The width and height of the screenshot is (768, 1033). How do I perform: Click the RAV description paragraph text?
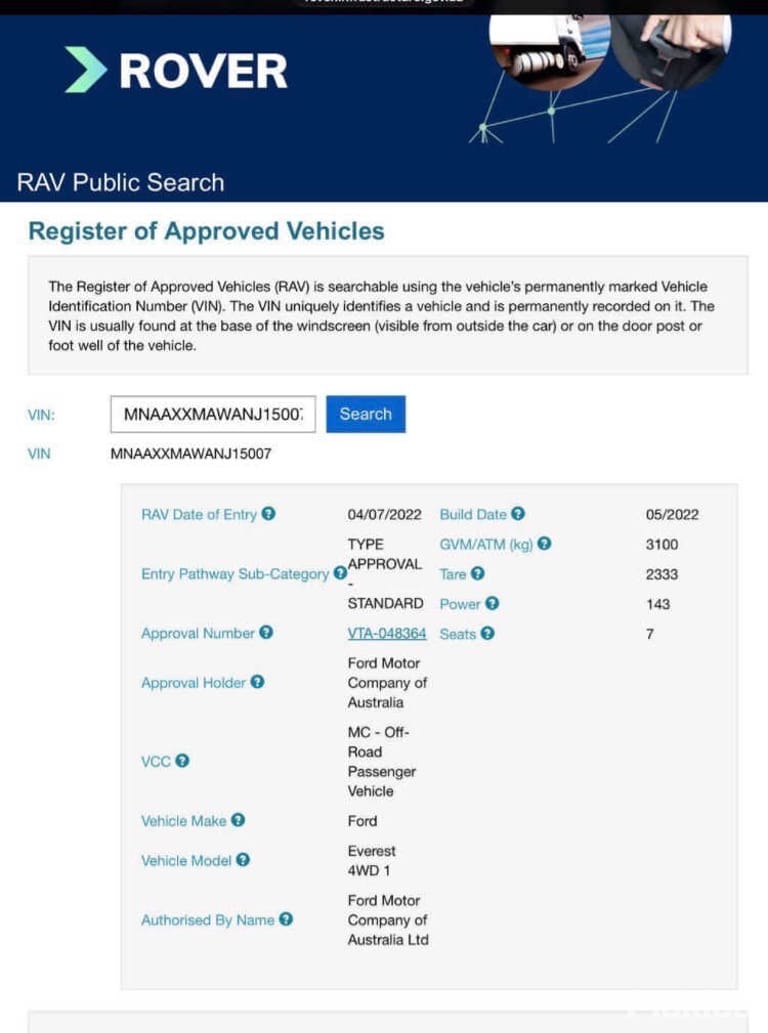click(382, 316)
